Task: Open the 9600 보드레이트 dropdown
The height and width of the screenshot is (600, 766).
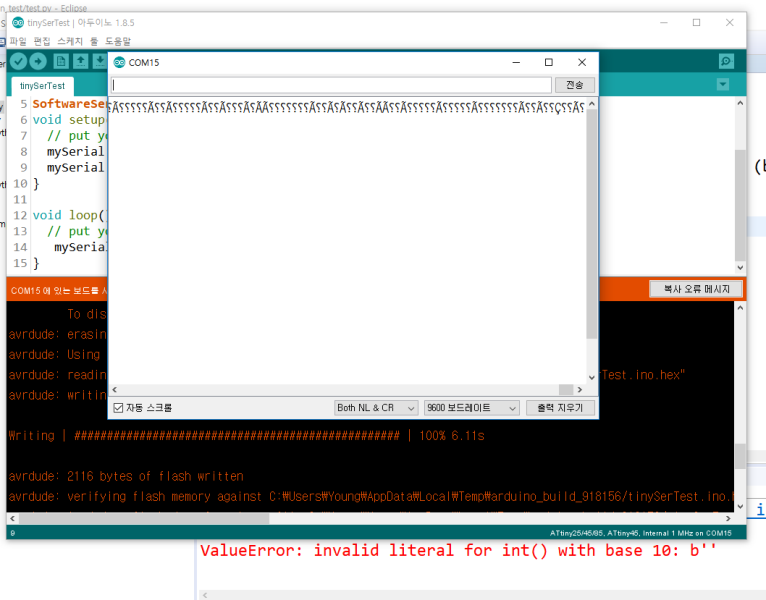Action: click(x=471, y=407)
